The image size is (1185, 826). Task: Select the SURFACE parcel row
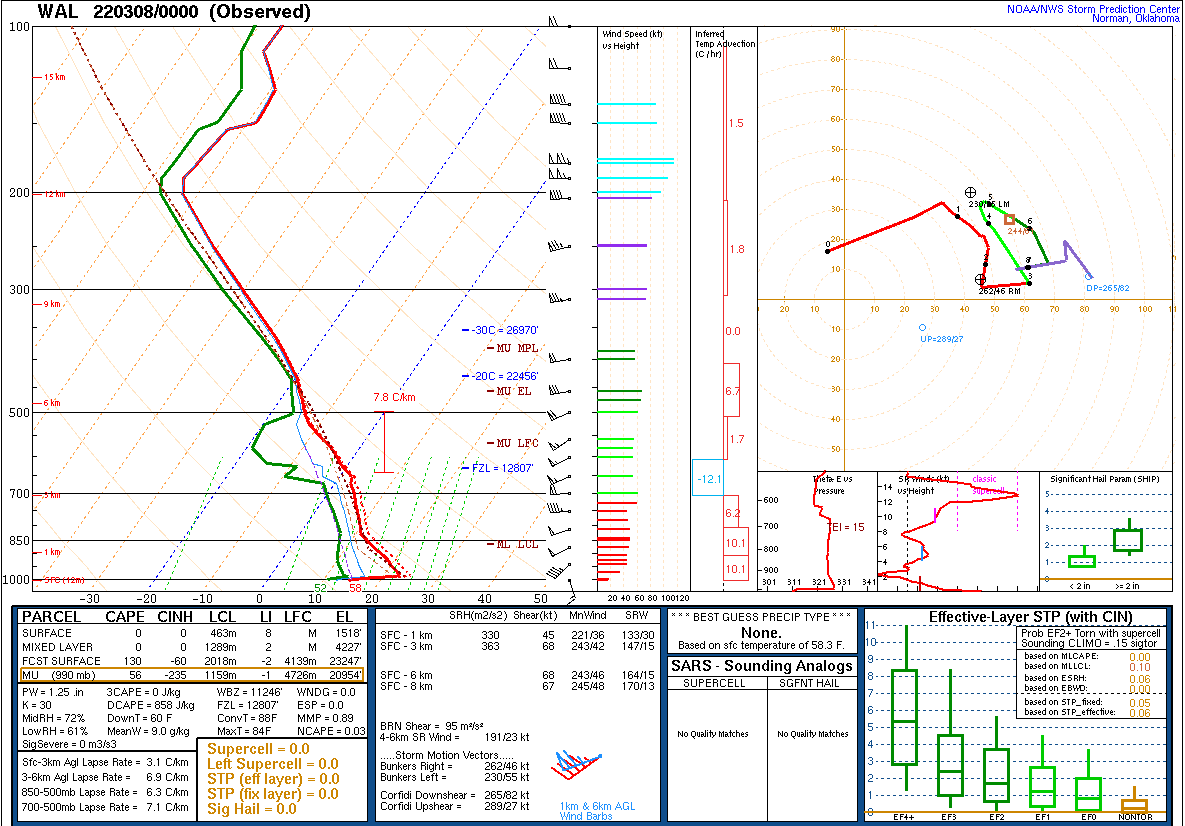coord(192,633)
